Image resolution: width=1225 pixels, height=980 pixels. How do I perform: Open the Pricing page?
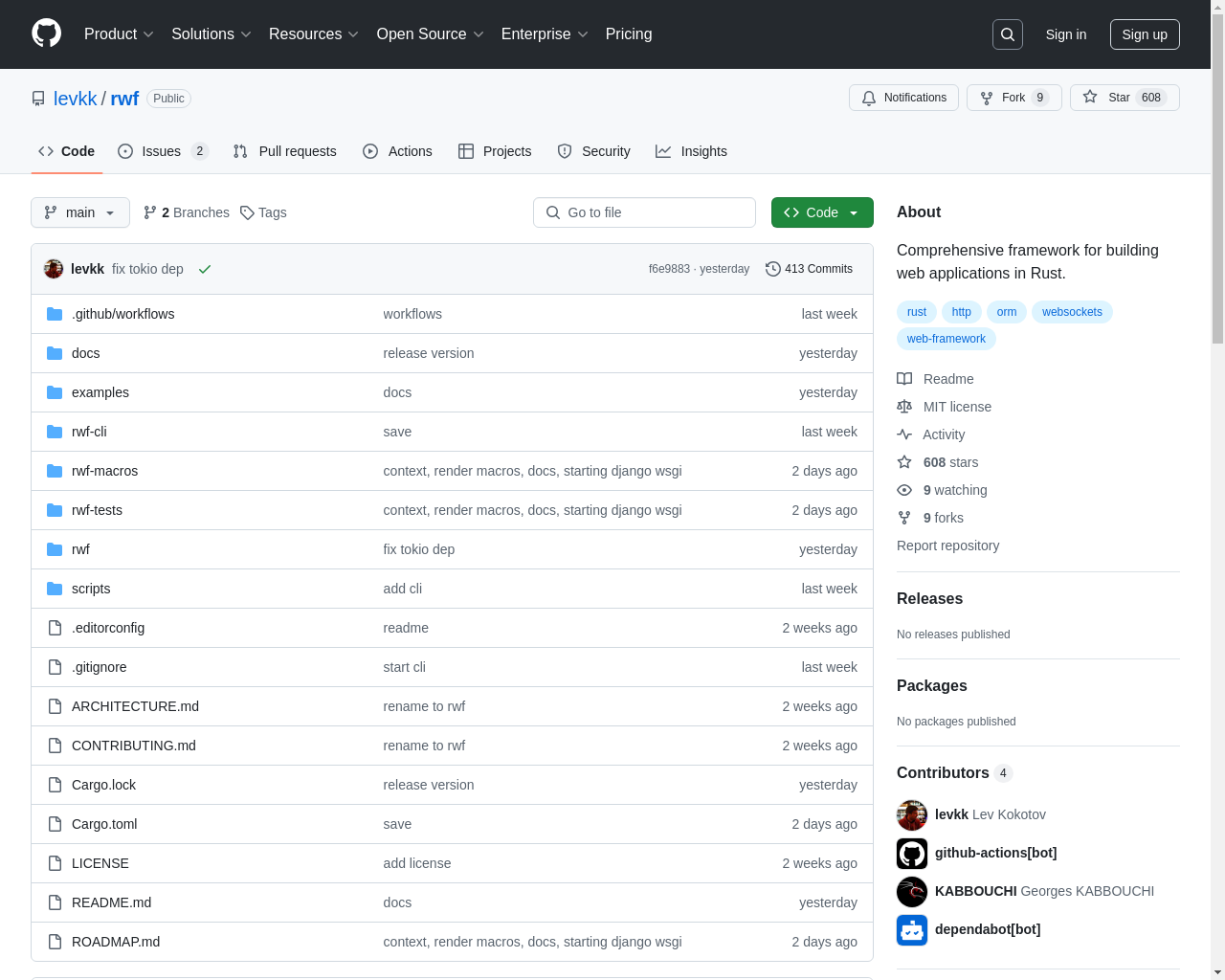point(629,34)
